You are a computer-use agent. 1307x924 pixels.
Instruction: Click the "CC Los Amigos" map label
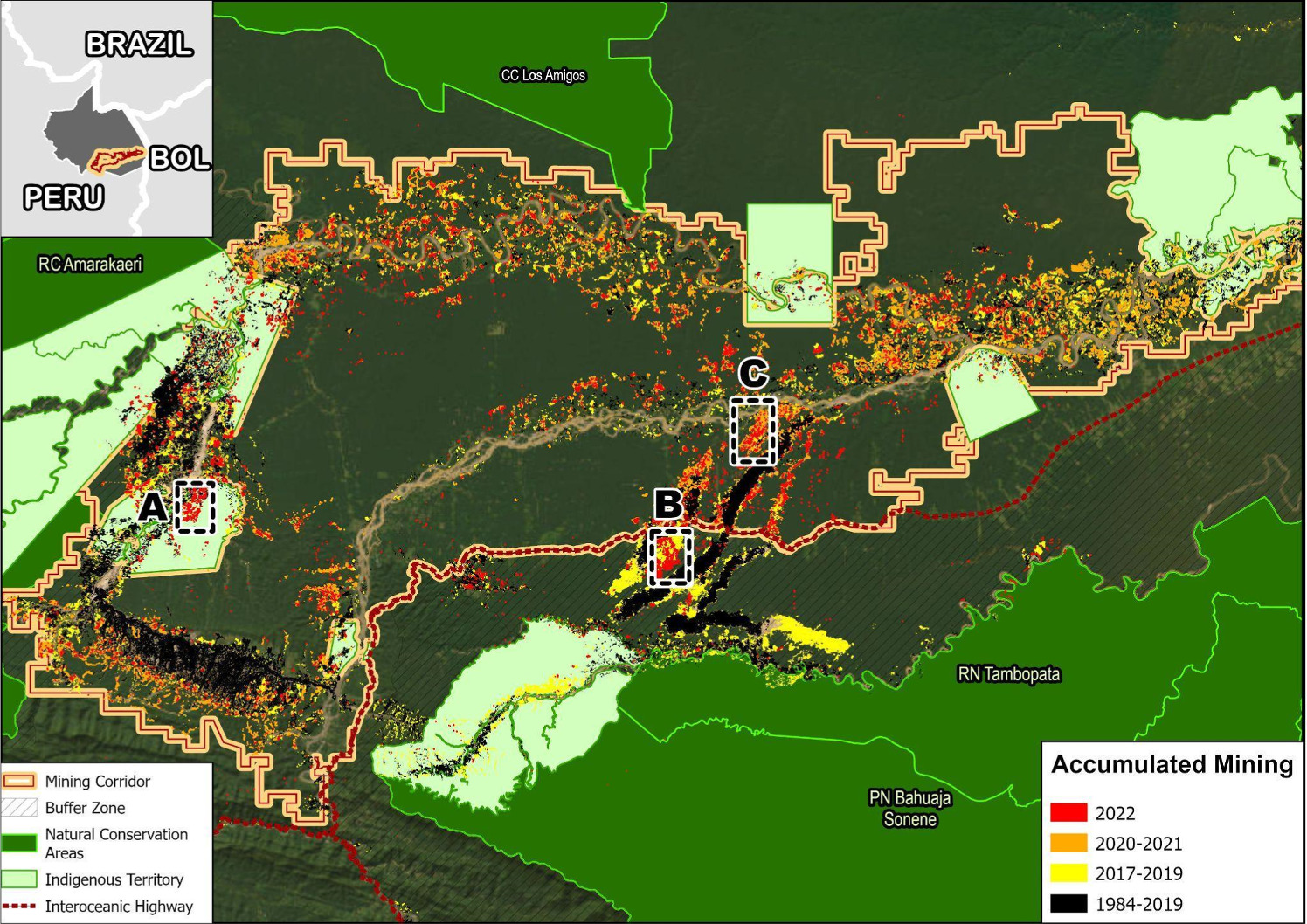click(543, 75)
